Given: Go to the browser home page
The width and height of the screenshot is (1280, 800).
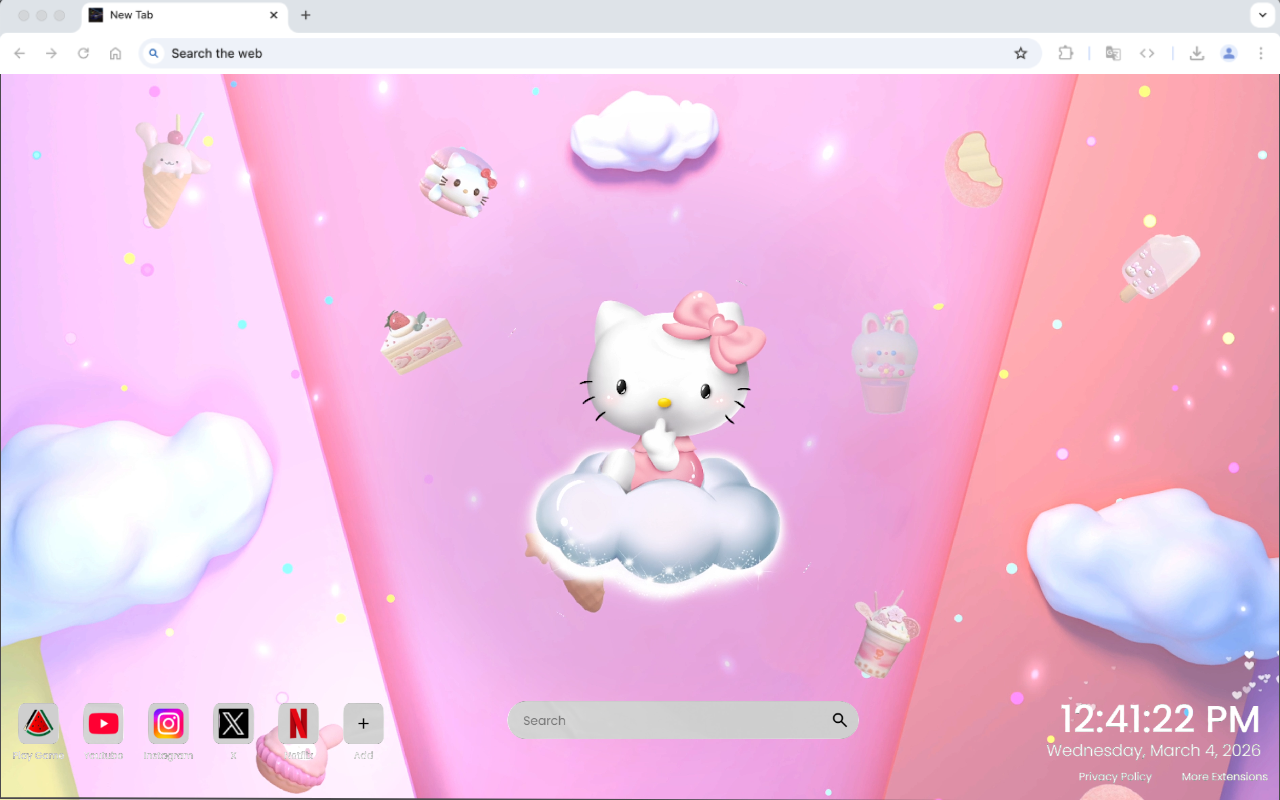Looking at the screenshot, I should click(x=115, y=53).
